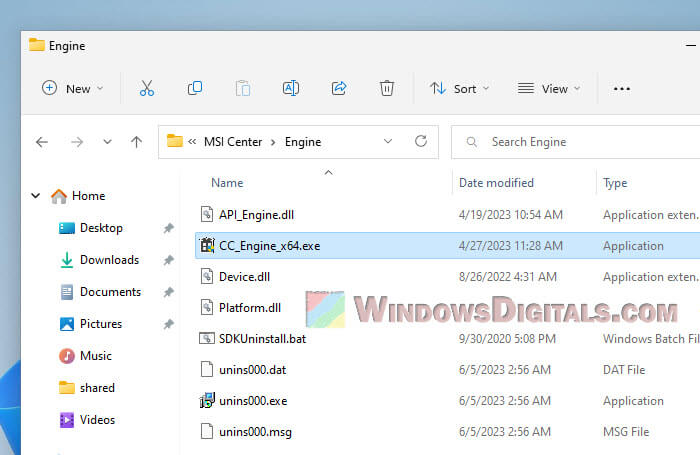Click the Copy icon in toolbar
The image size is (700, 455).
pyautogui.click(x=195, y=88)
